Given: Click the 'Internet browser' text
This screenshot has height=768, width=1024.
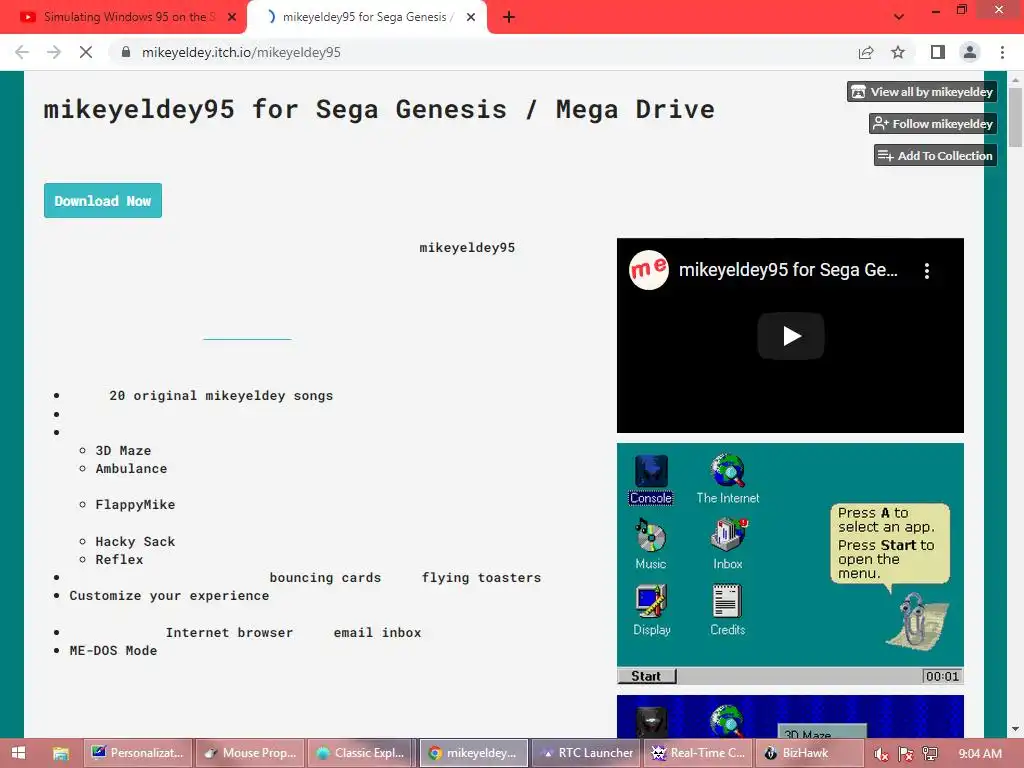Looking at the screenshot, I should [229, 632].
